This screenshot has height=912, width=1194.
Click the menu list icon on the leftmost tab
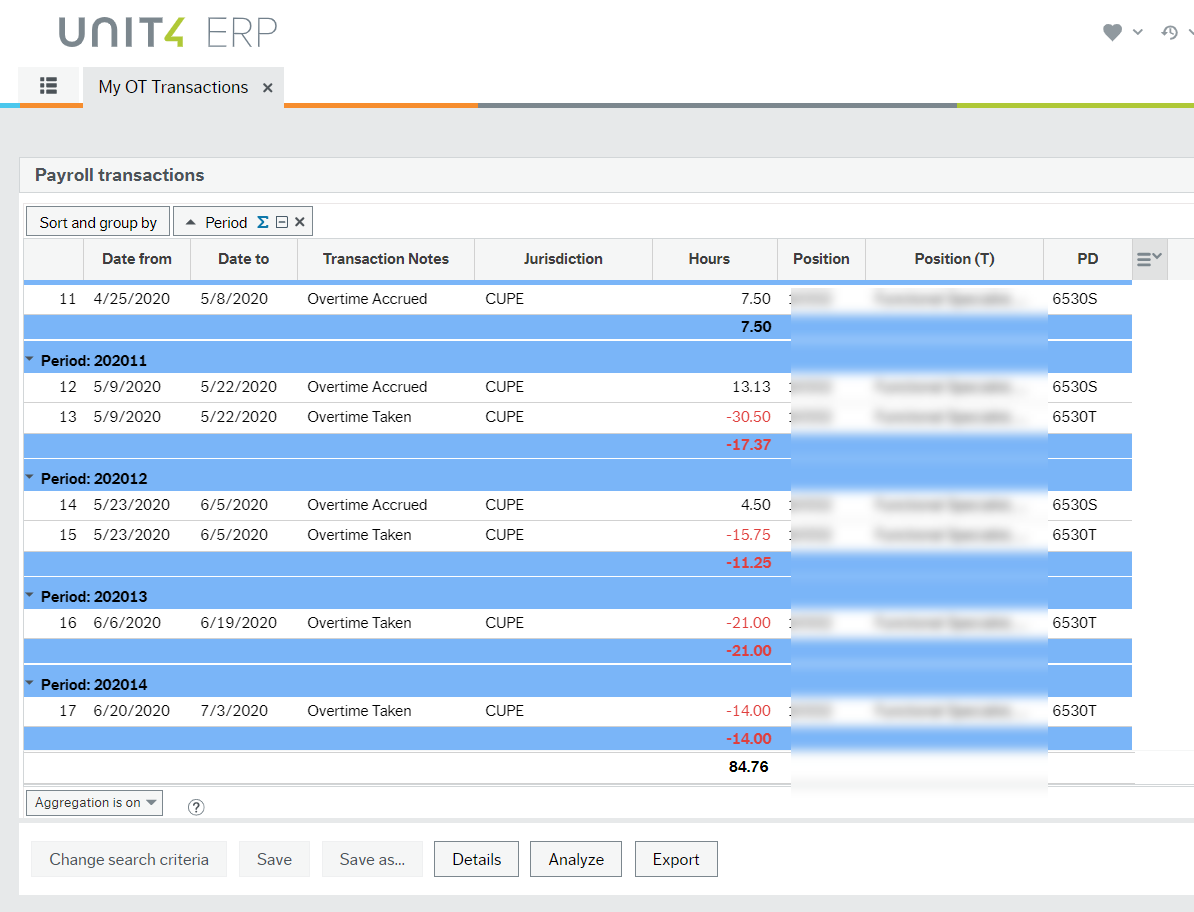[x=48, y=87]
